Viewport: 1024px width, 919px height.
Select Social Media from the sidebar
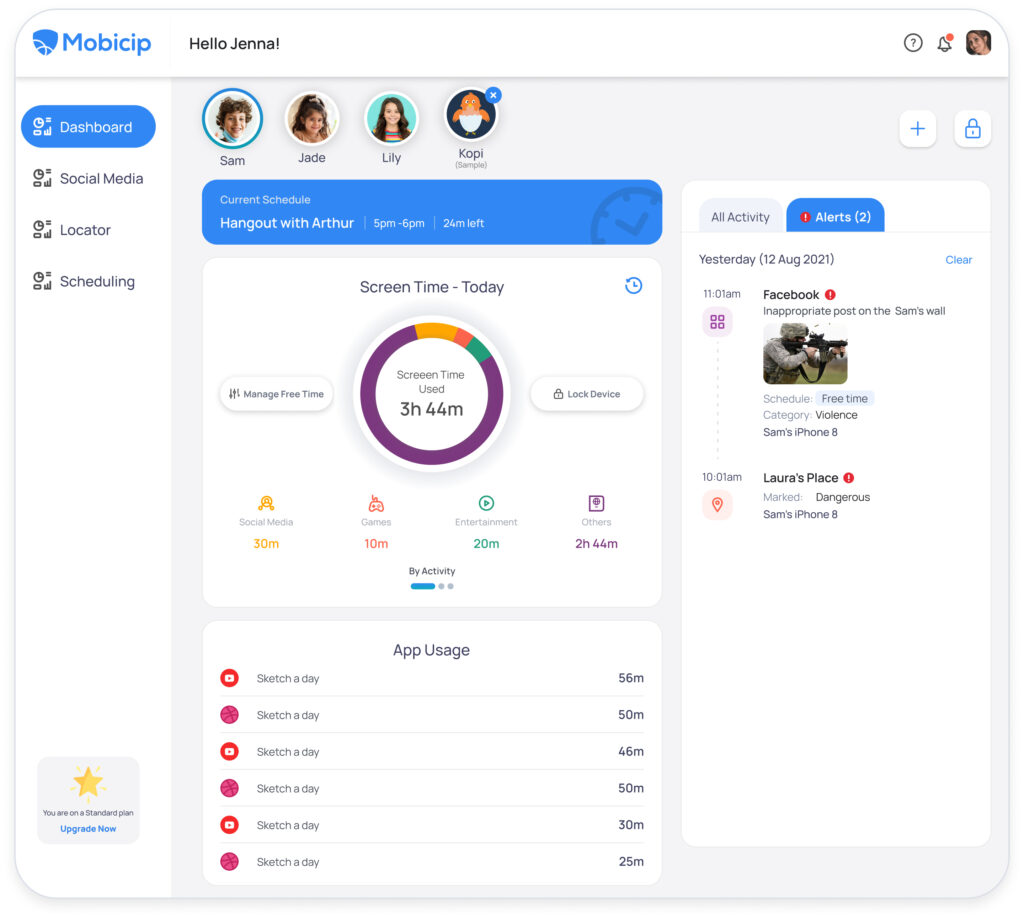coord(88,178)
